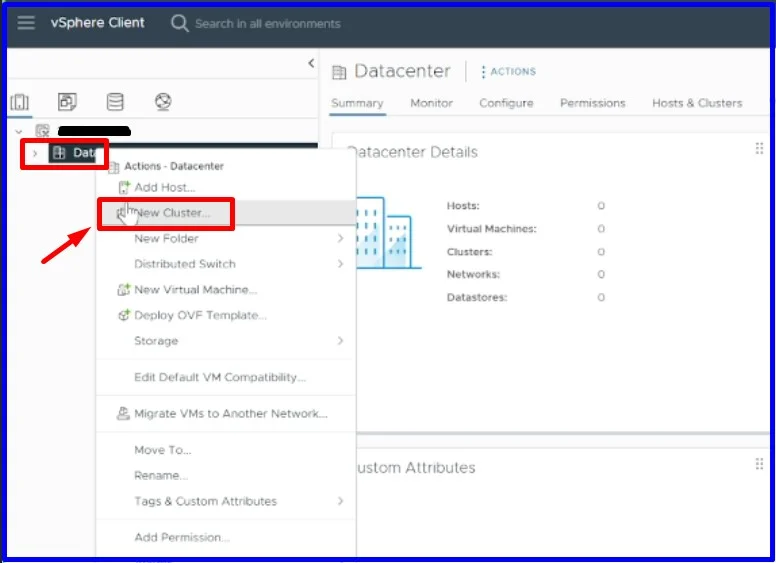Screen dimensions: 776x563
Task: Expand the Distributed Switch submenu
Action: [x=340, y=264]
